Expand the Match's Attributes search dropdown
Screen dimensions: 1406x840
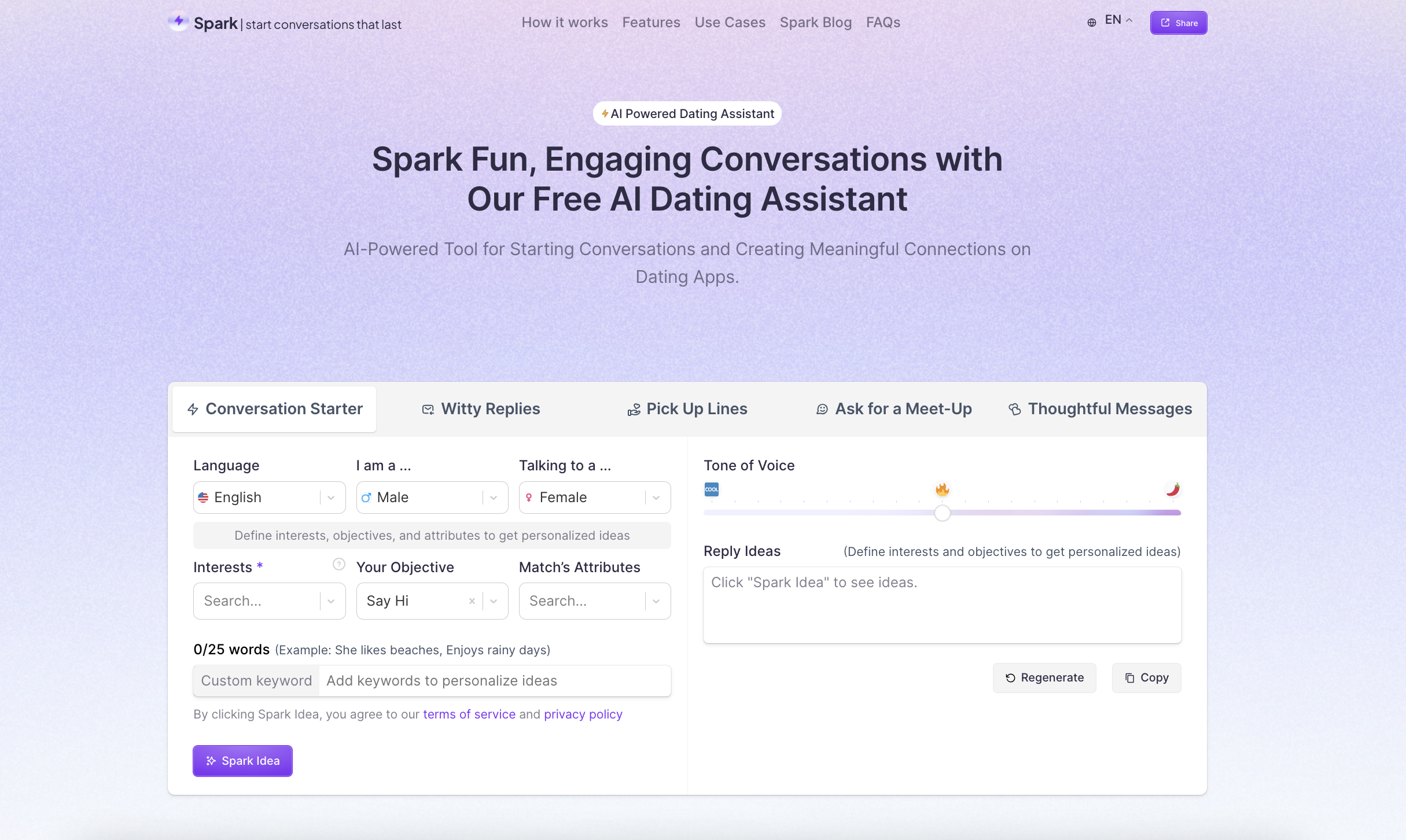coord(595,601)
